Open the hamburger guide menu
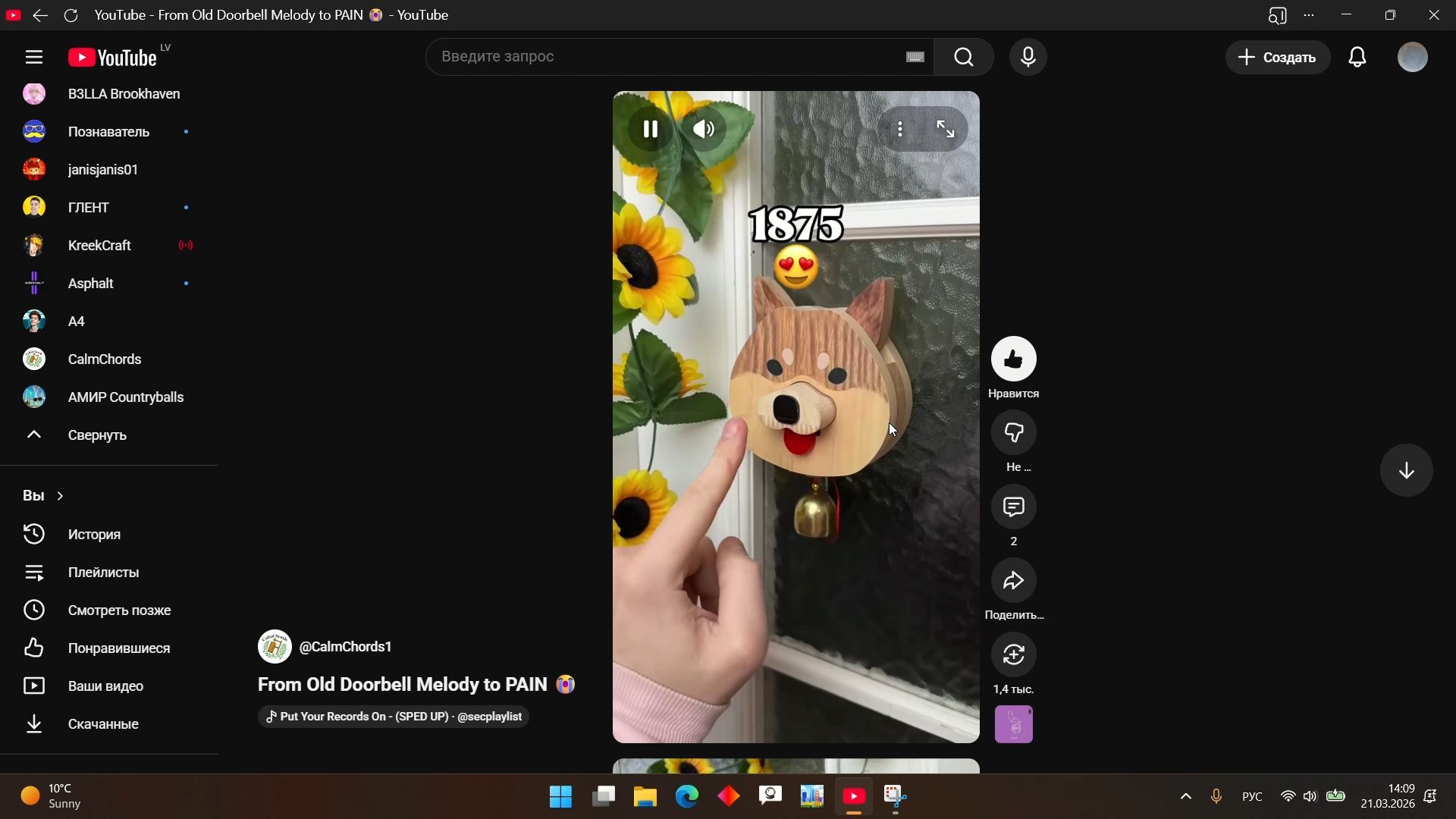This screenshot has height=819, width=1456. pos(33,58)
